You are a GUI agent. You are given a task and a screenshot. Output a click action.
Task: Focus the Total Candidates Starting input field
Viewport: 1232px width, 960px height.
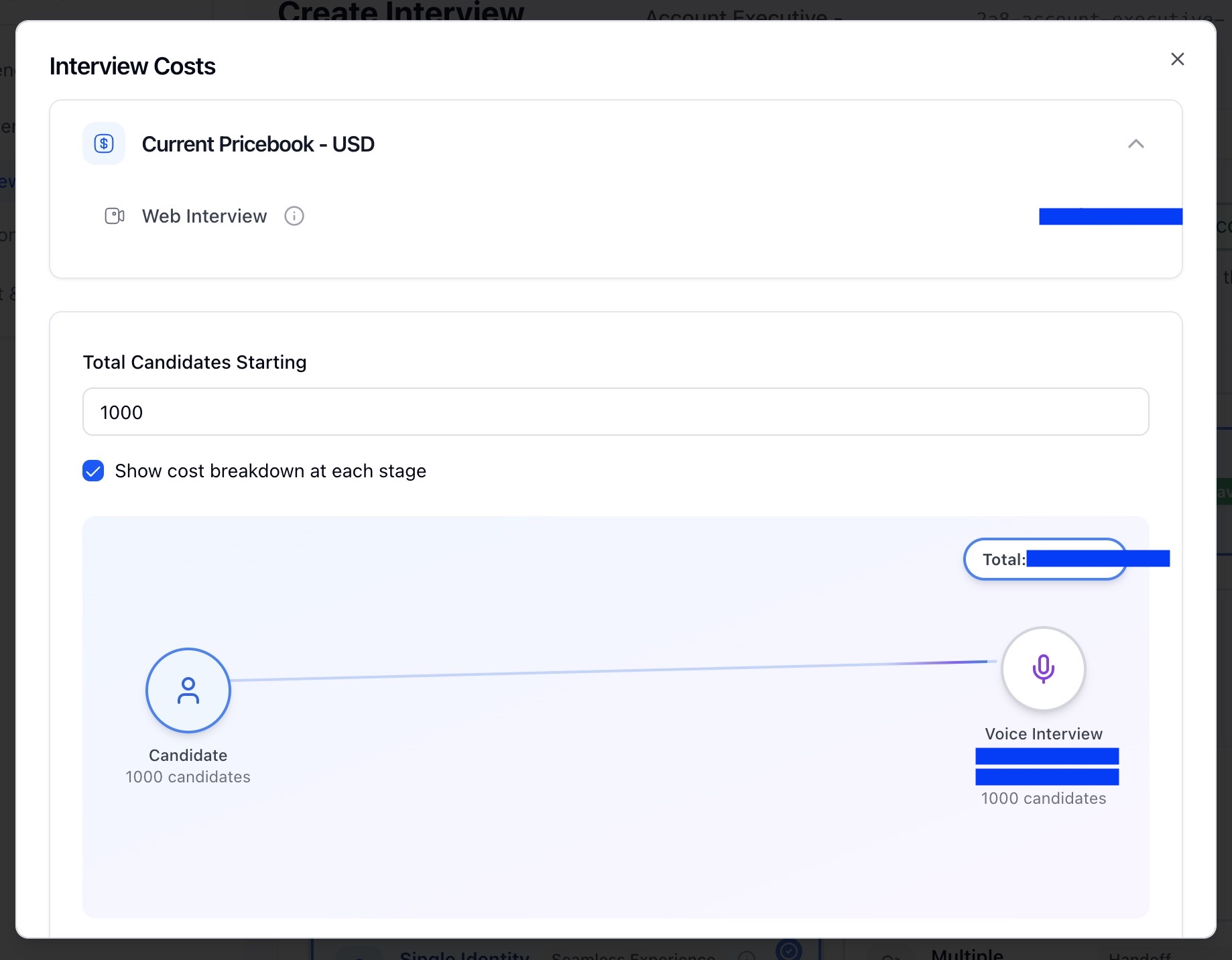tap(615, 412)
